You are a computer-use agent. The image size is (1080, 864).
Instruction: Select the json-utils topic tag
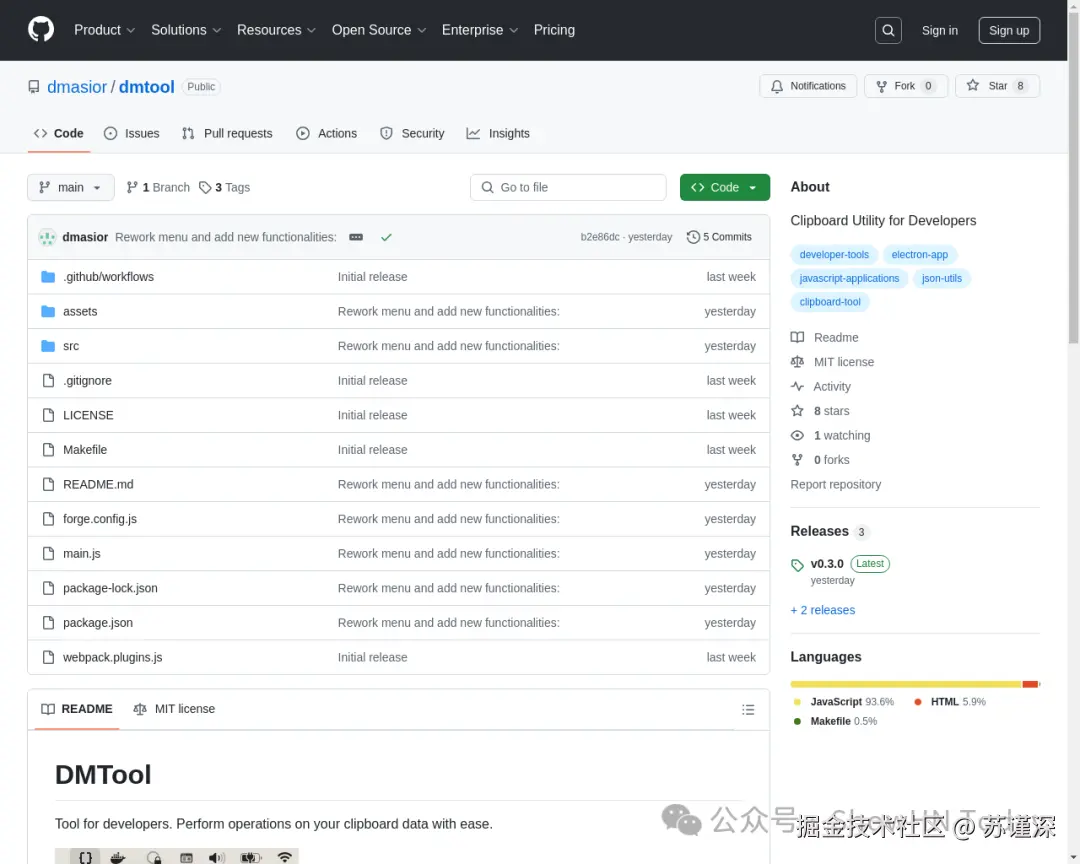[942, 278]
